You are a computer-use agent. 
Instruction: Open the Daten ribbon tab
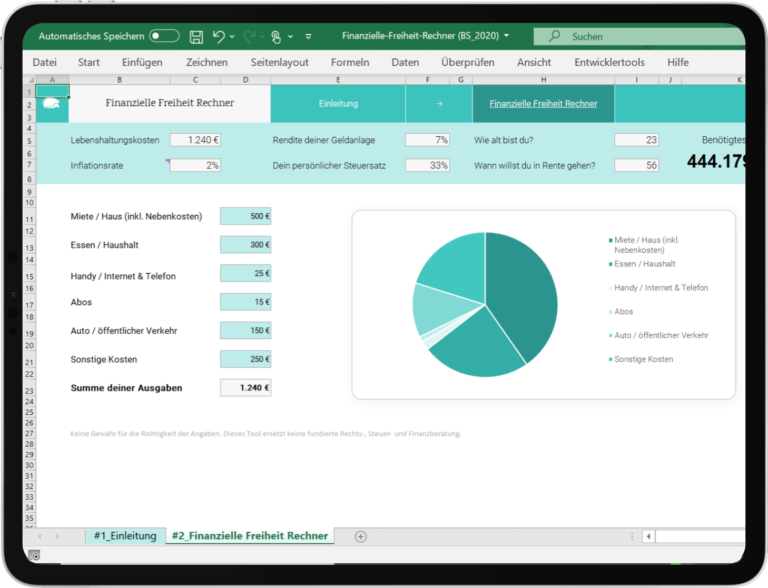tap(405, 62)
